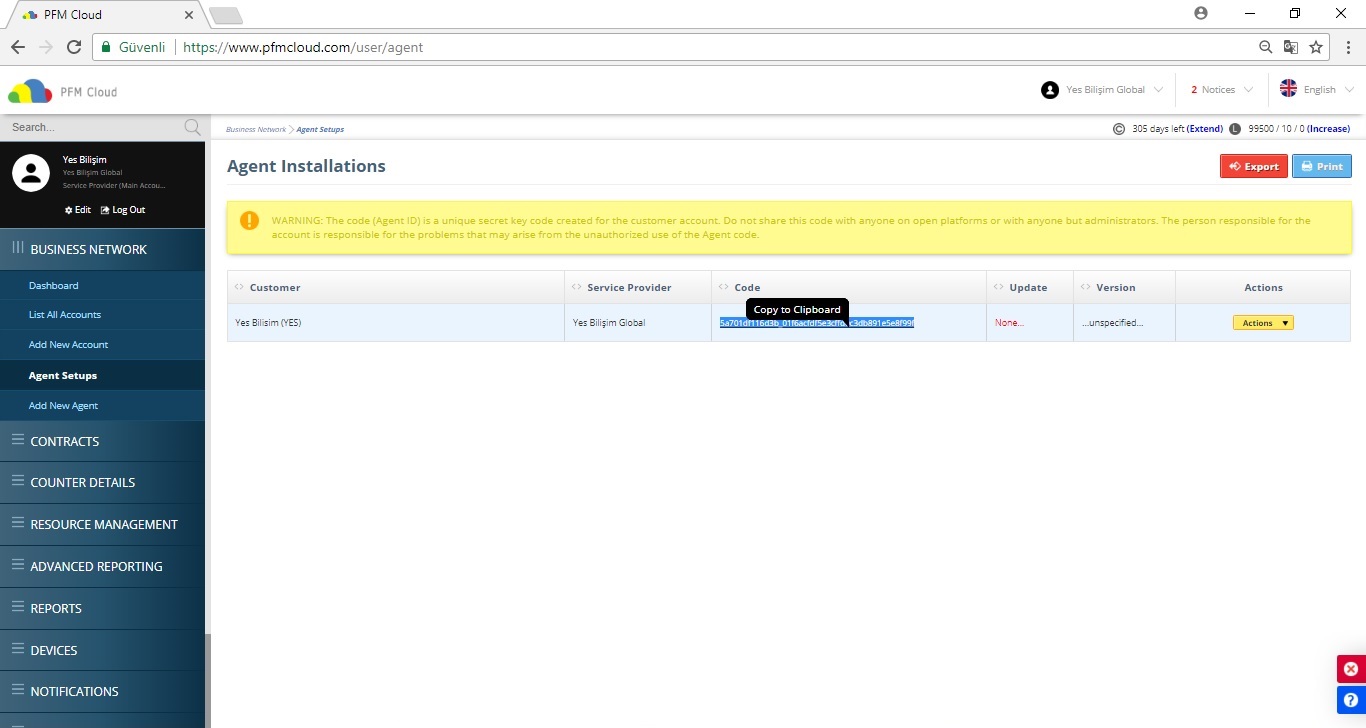Open the Chrome menu with three dots
The height and width of the screenshot is (728, 1366).
[1346, 47]
